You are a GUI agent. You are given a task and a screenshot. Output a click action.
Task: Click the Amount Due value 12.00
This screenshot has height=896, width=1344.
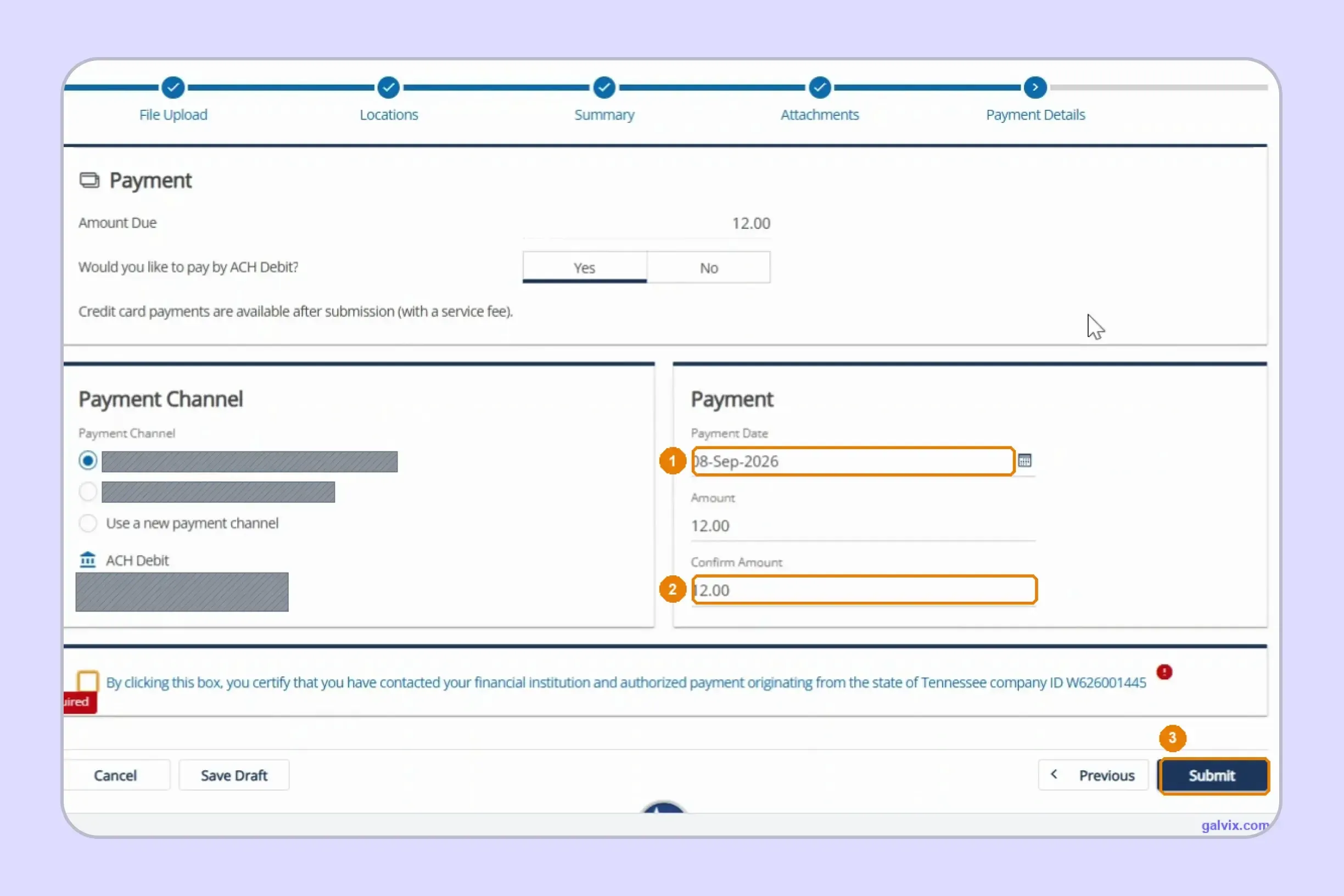[x=751, y=223]
